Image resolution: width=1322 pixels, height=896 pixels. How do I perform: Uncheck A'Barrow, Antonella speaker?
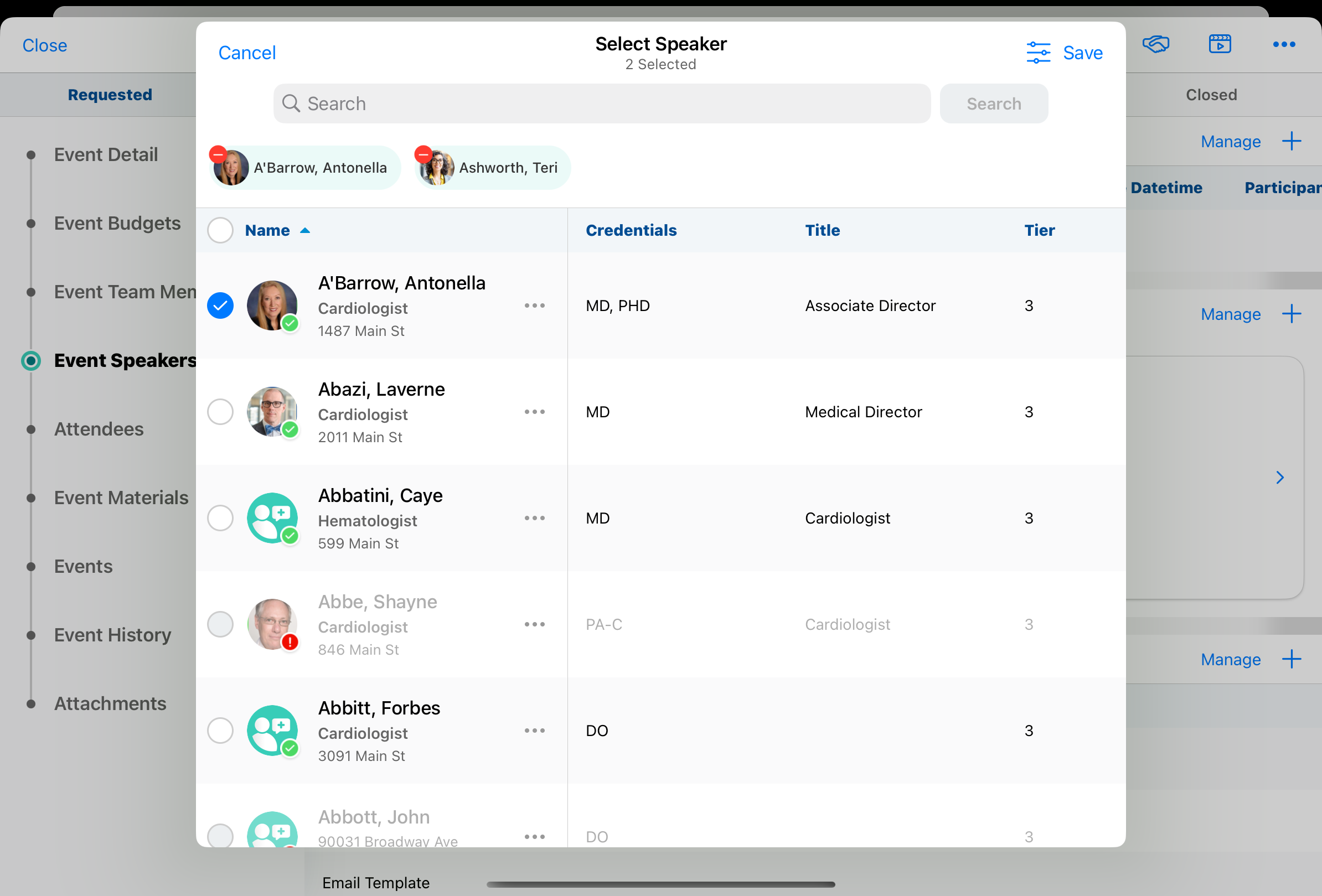click(x=220, y=306)
